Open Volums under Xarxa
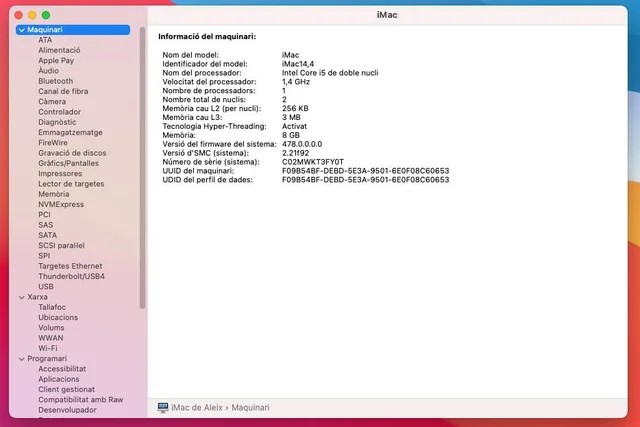Image resolution: width=640 pixels, height=427 pixels. point(51,328)
